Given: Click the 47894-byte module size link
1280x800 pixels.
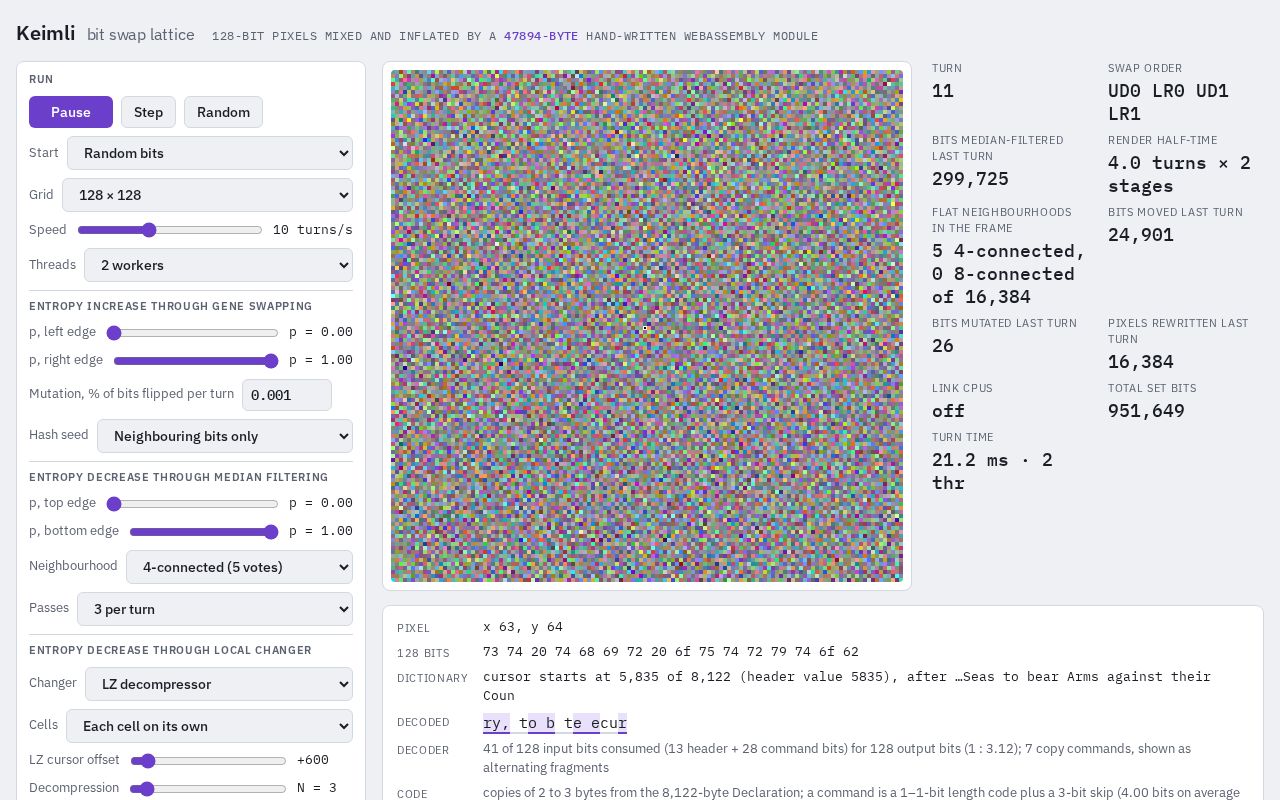Looking at the screenshot, I should coord(541,36).
